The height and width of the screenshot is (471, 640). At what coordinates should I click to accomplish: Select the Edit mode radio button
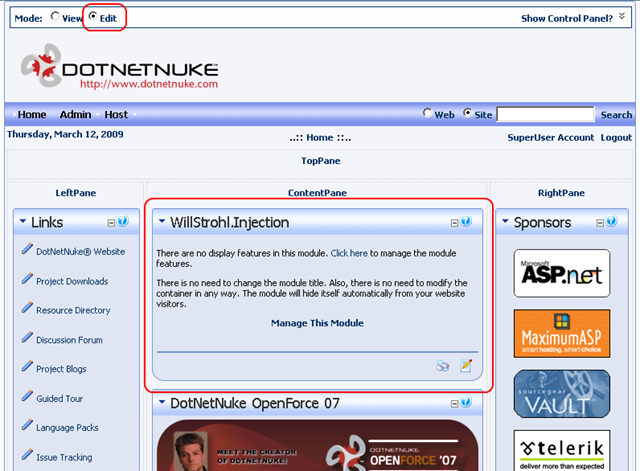point(93,18)
